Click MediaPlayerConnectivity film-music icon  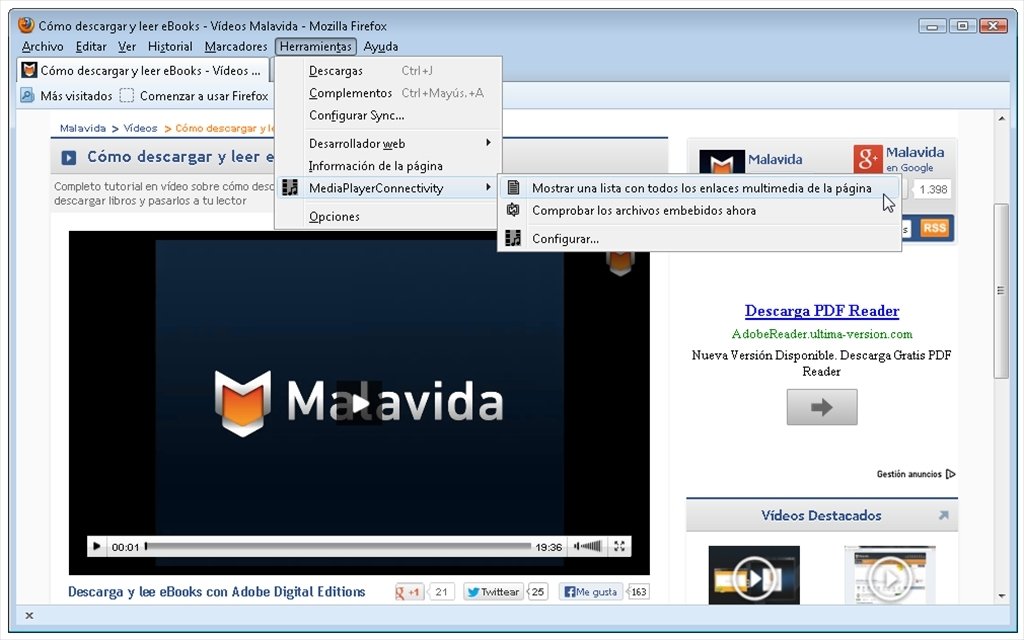[x=290, y=188]
